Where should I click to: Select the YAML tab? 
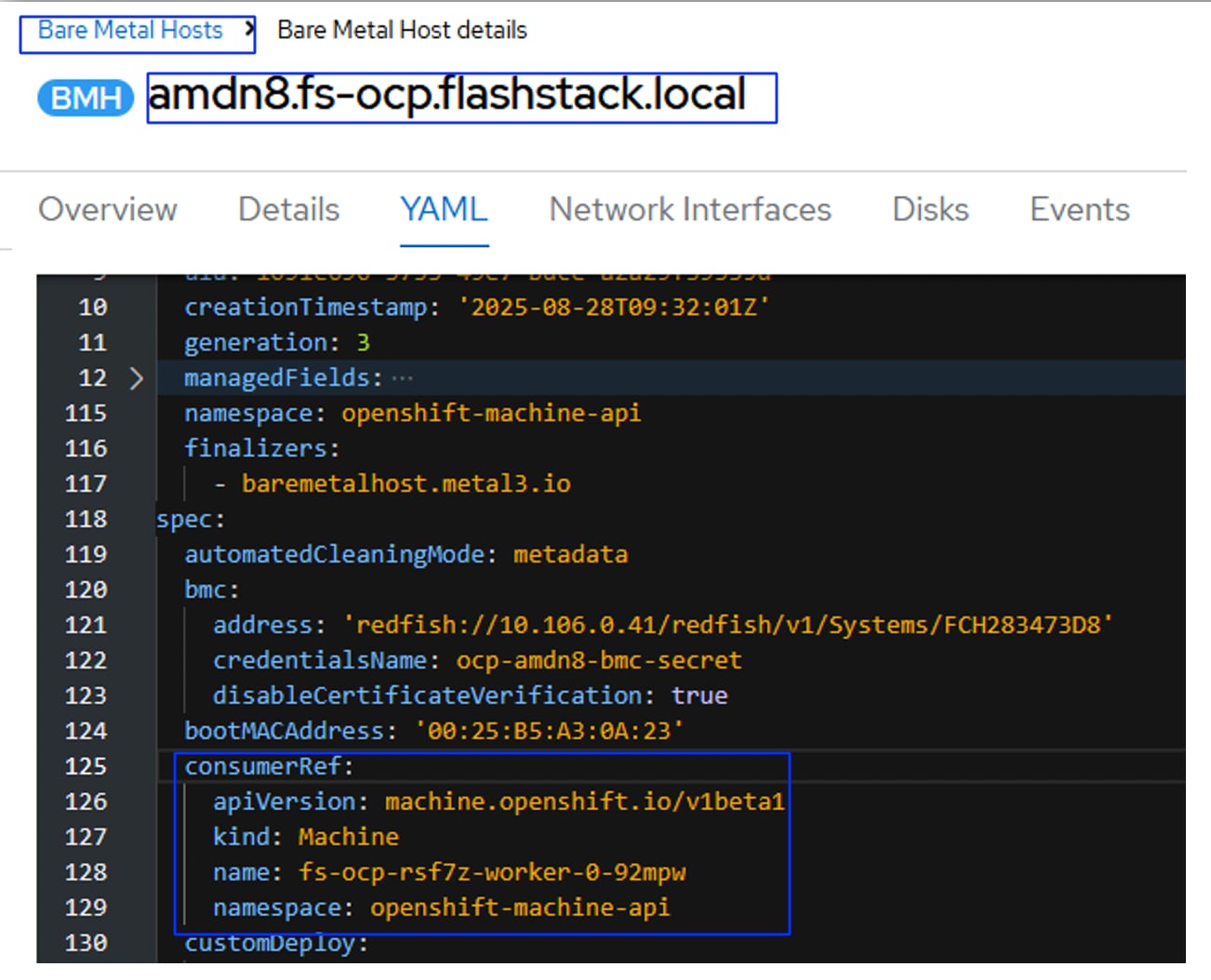[x=444, y=210]
